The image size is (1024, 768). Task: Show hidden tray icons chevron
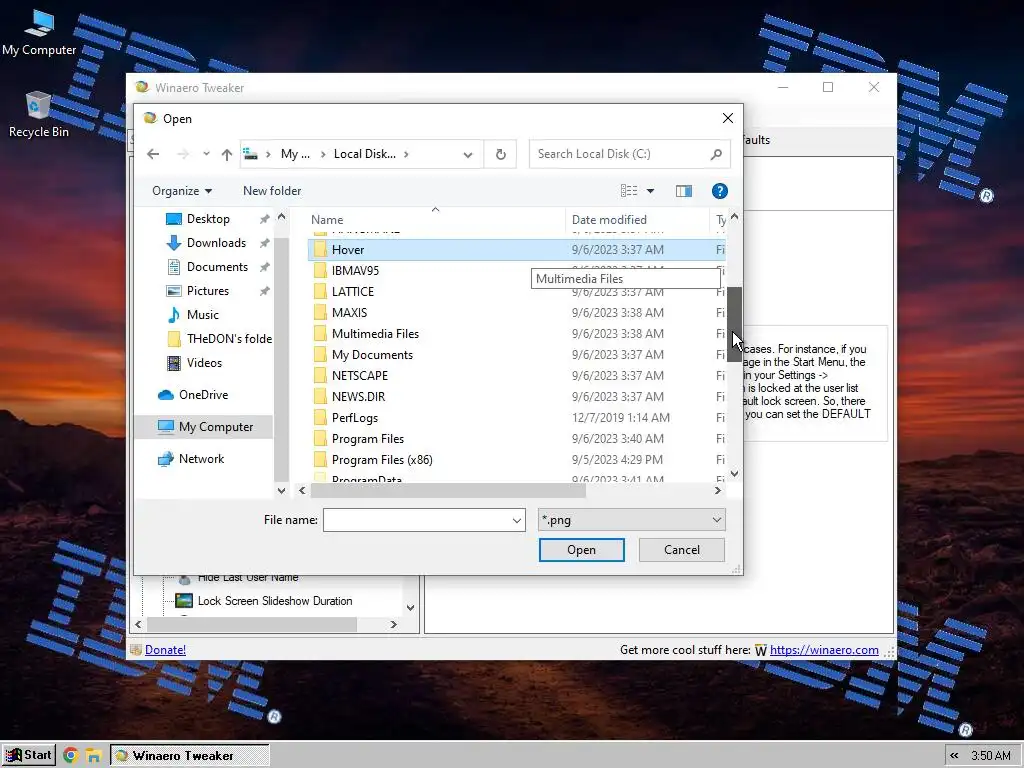pos(954,756)
